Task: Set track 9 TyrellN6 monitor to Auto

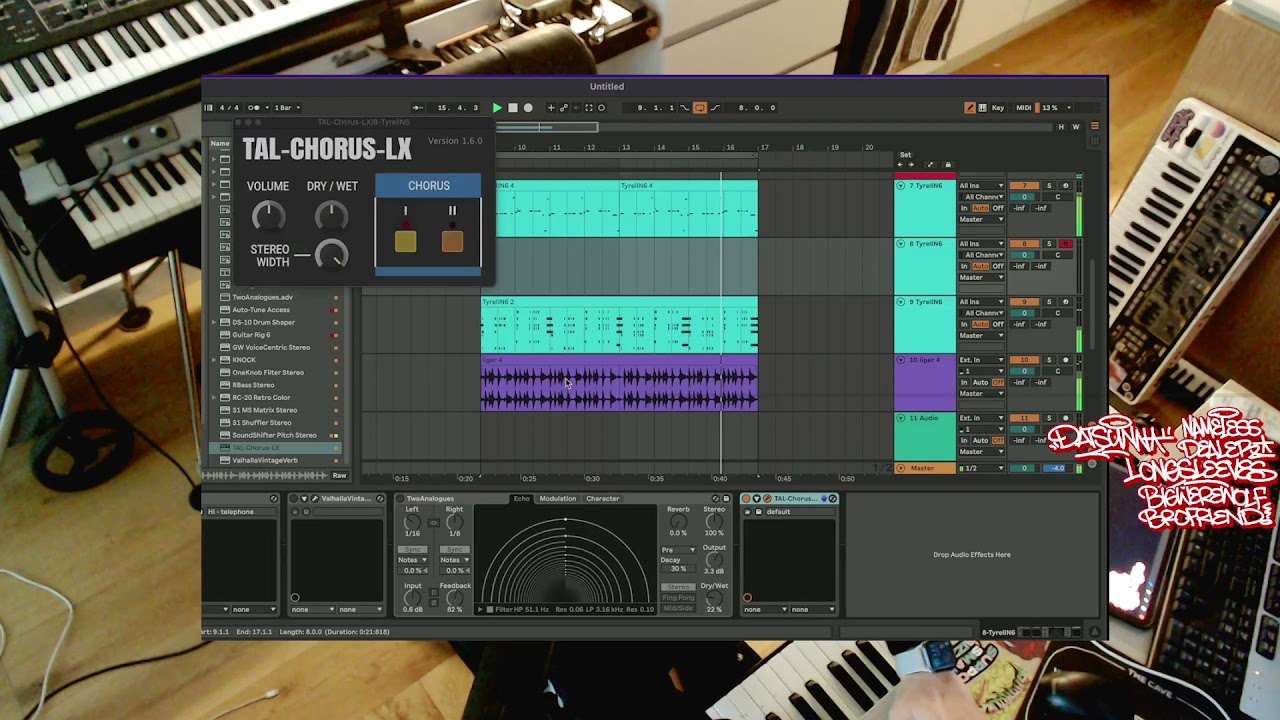Action: click(981, 324)
